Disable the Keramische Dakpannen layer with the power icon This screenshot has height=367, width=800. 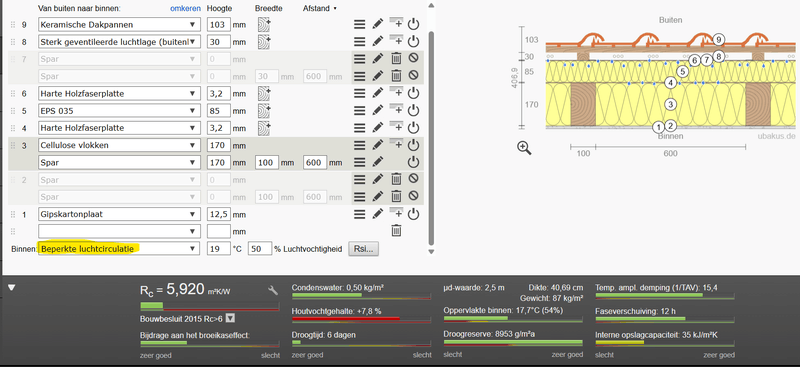click(x=414, y=24)
